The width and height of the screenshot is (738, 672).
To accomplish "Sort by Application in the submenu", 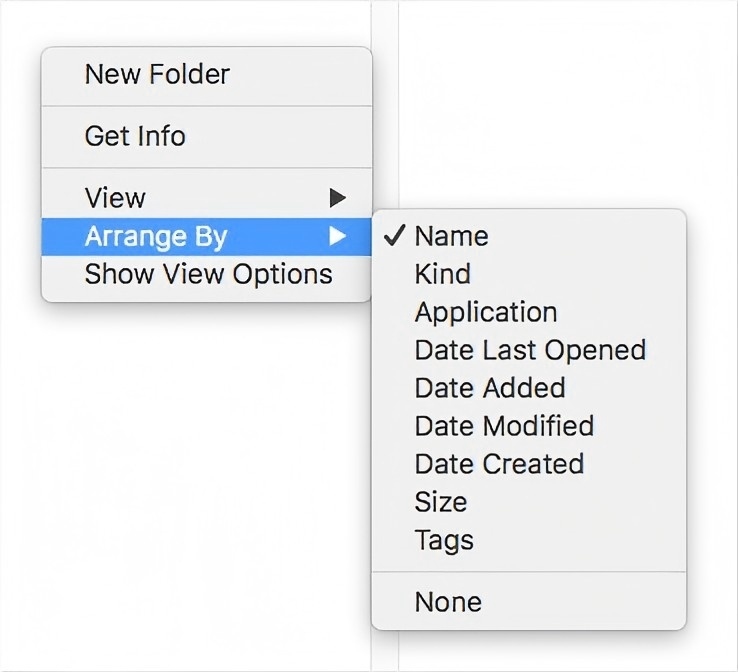I will pos(485,312).
